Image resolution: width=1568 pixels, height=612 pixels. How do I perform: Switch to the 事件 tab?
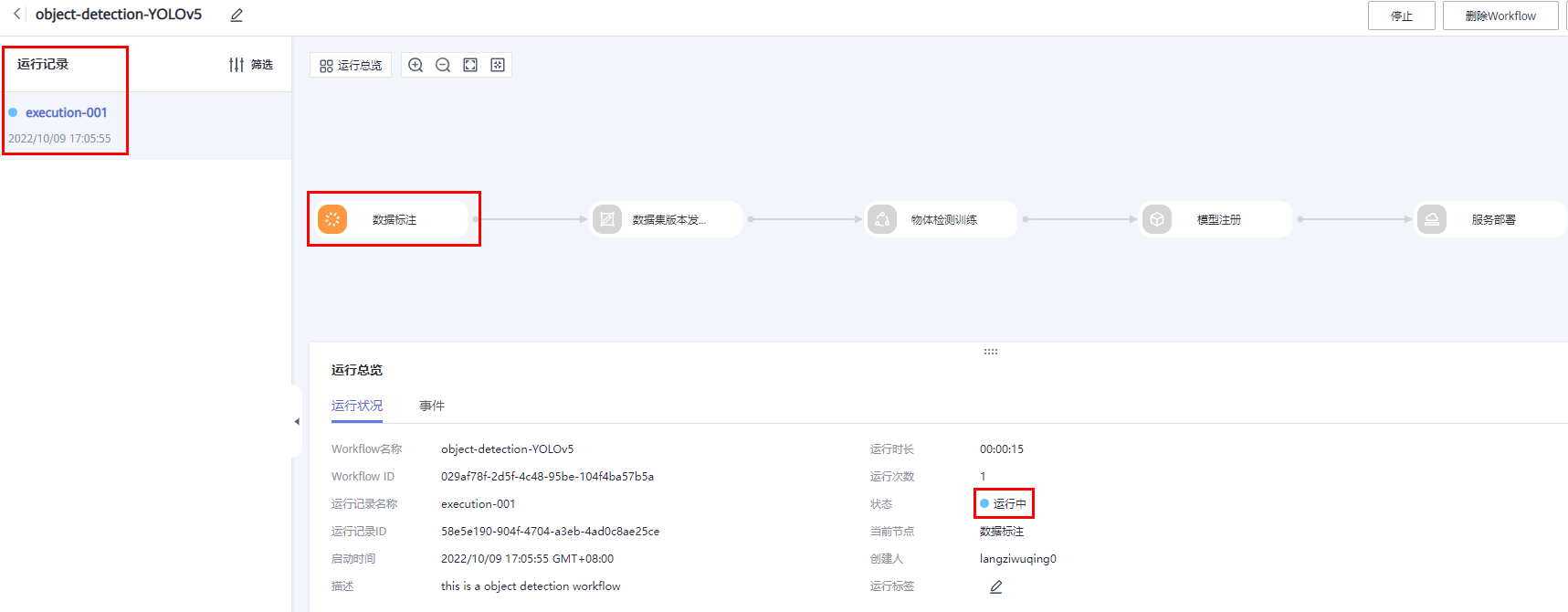click(432, 406)
